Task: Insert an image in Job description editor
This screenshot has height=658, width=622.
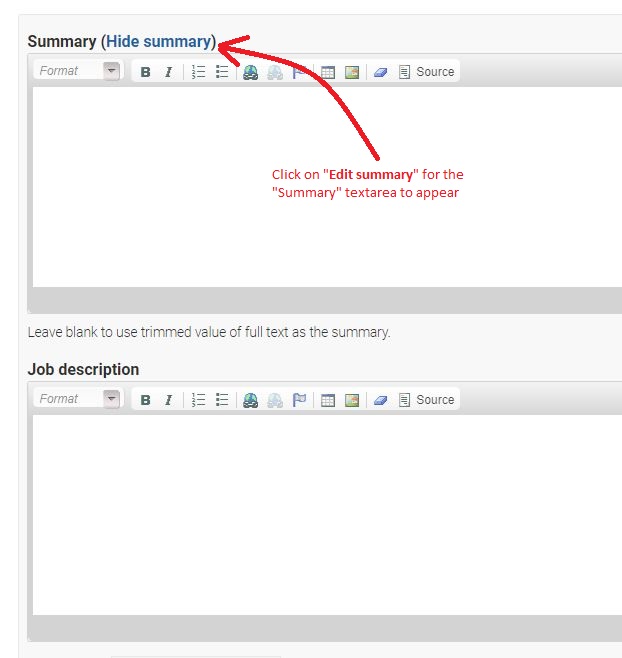Action: pyautogui.click(x=352, y=400)
